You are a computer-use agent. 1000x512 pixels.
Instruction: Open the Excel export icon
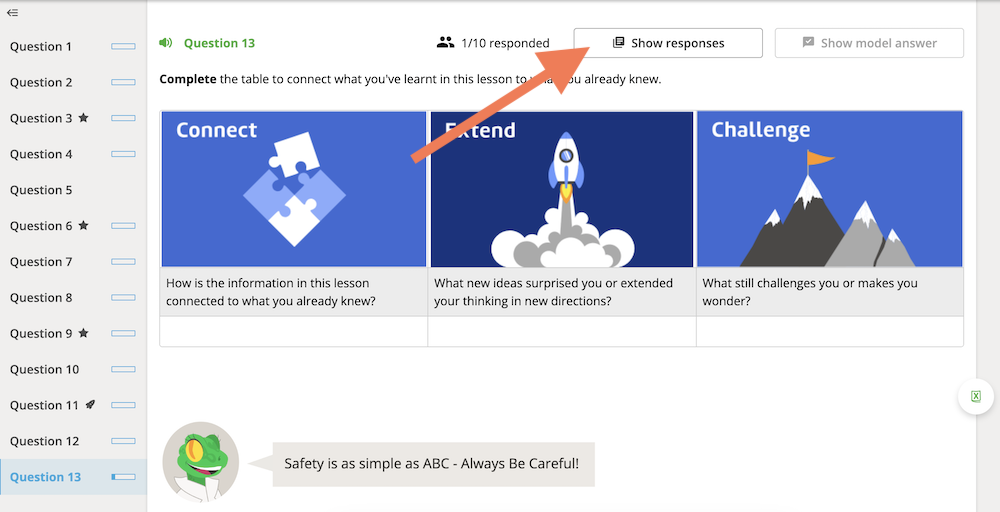pos(976,397)
